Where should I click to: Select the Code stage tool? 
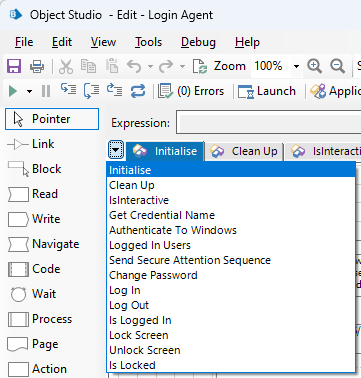point(34,269)
